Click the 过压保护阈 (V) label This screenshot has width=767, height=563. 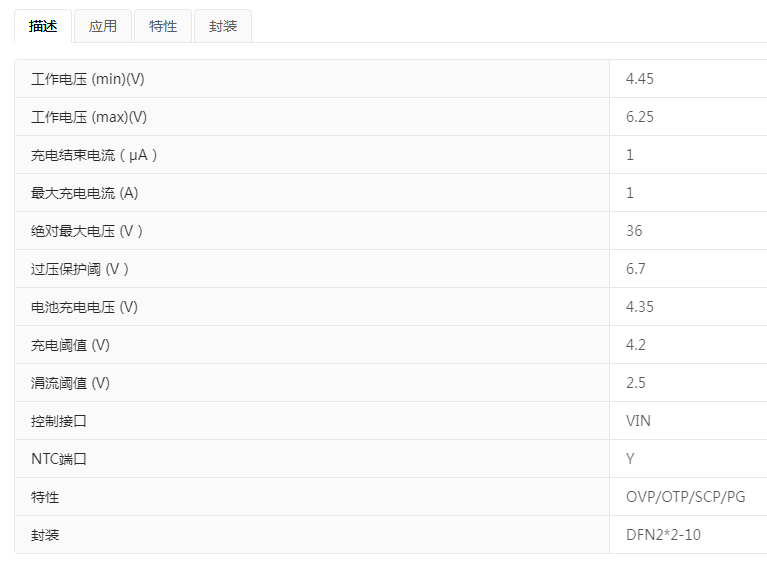click(x=81, y=269)
